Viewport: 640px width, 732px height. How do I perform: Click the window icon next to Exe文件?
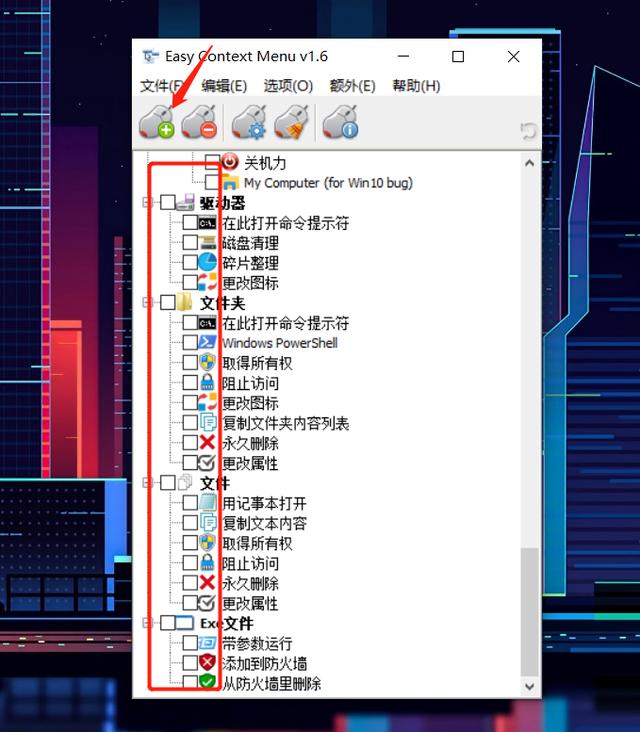coord(185,622)
